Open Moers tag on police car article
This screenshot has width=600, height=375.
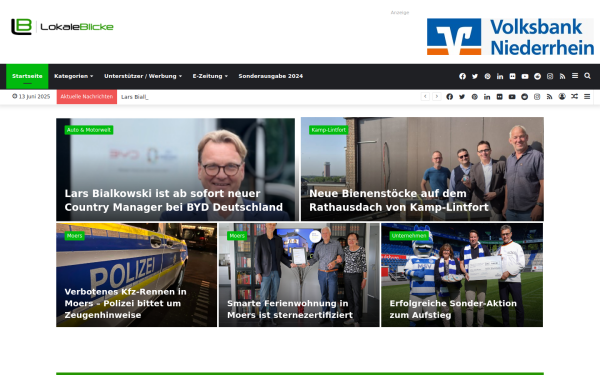74,236
